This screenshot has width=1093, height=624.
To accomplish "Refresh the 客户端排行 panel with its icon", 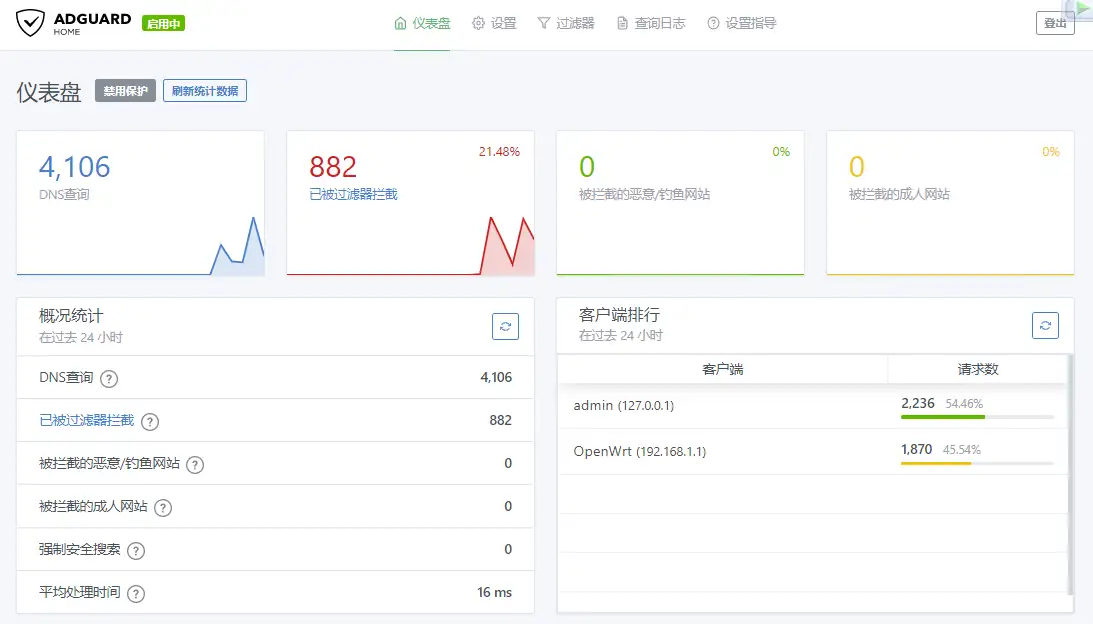I will (x=1045, y=326).
